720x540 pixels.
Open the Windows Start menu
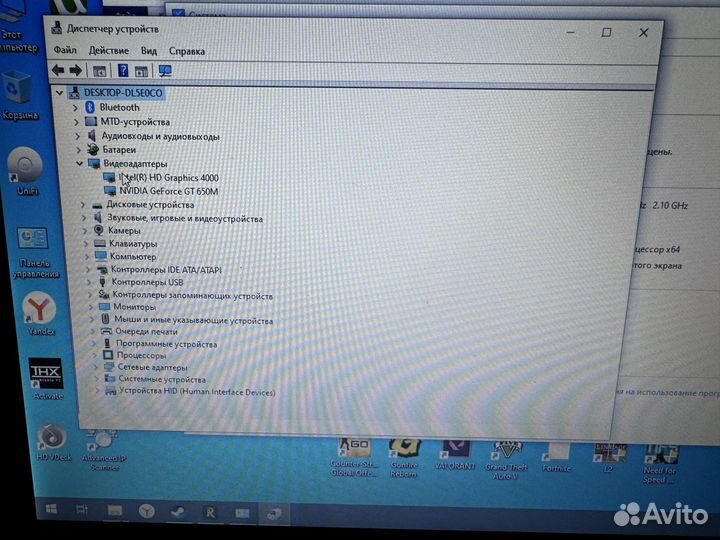click(51, 509)
